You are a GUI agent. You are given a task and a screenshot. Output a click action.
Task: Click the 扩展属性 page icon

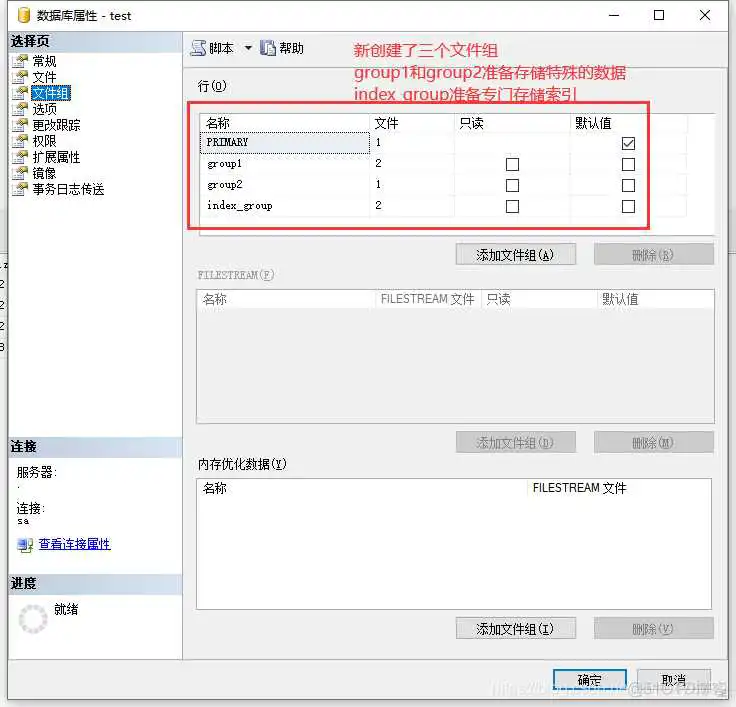coord(20,157)
